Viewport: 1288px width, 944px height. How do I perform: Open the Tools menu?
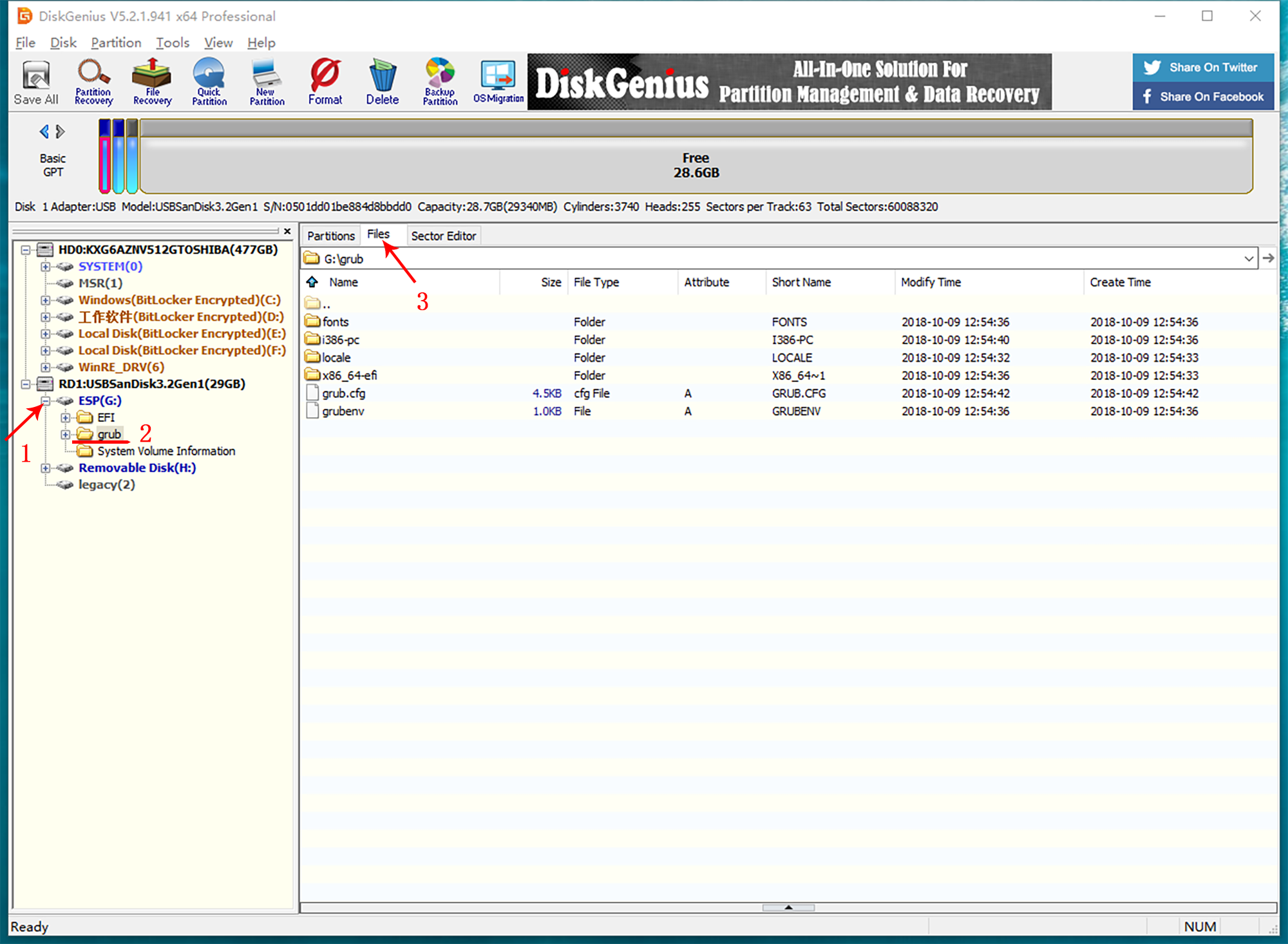tap(173, 42)
